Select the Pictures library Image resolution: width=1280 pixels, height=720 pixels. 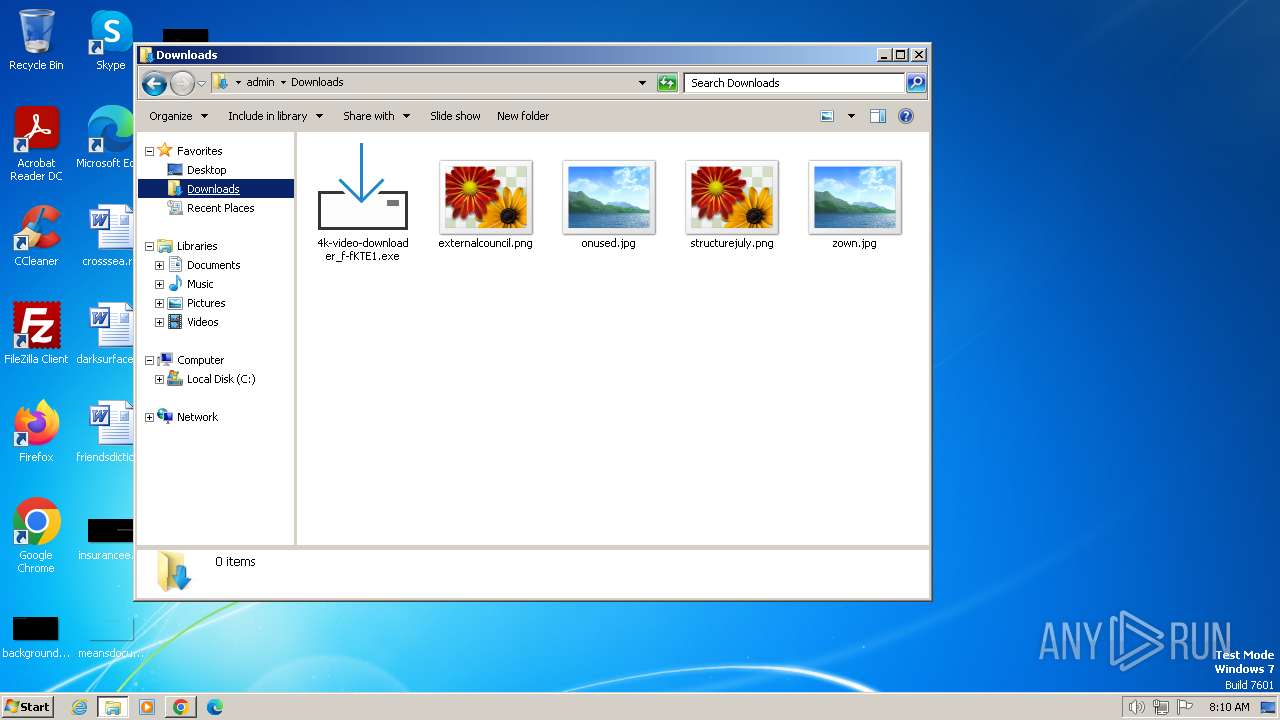coord(205,303)
